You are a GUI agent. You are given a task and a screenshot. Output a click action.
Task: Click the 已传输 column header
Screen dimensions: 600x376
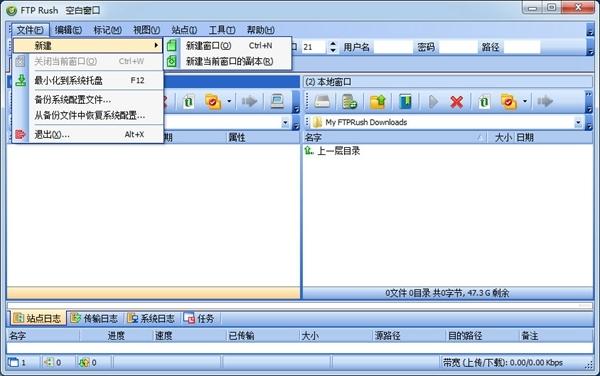tap(262, 336)
